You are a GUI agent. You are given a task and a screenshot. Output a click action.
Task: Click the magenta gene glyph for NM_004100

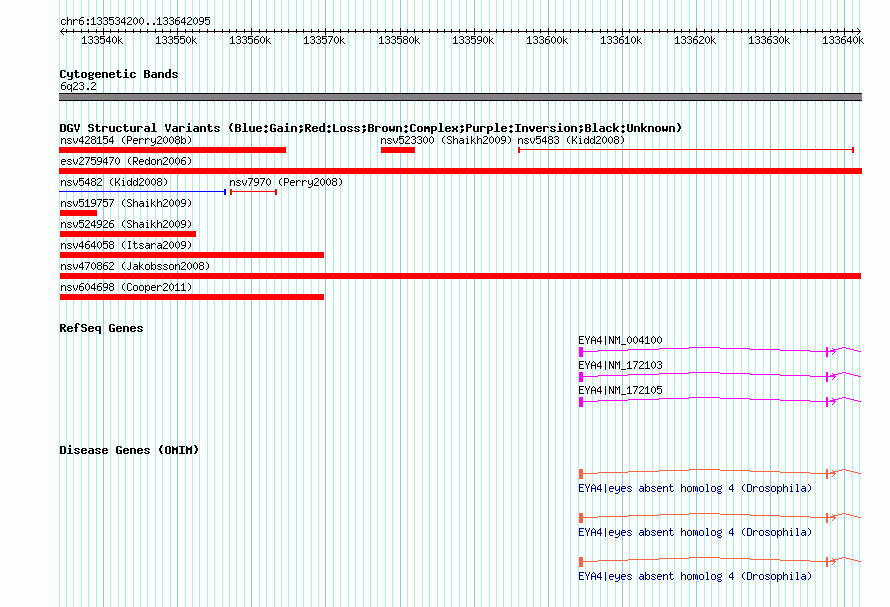click(x=720, y=351)
